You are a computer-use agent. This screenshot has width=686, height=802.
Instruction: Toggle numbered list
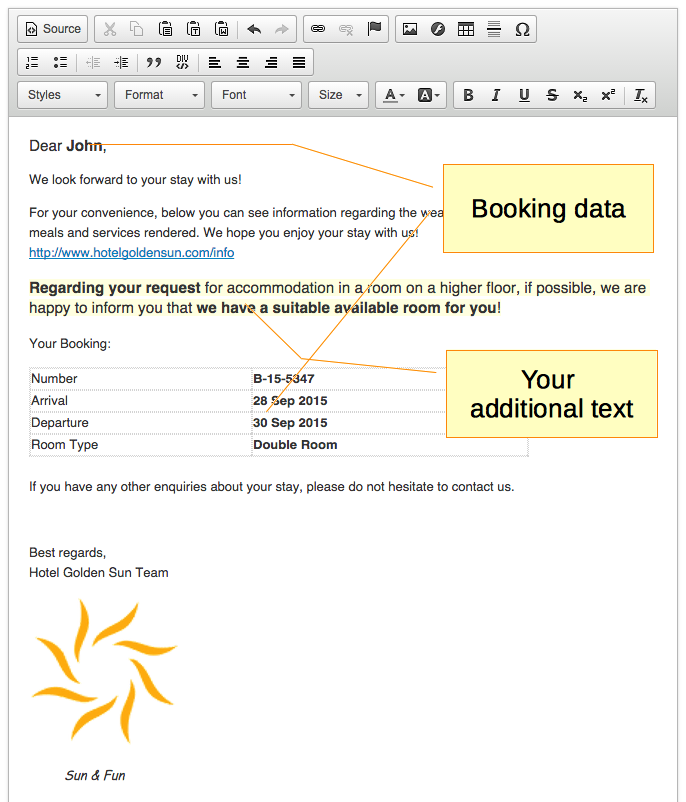pos(32,62)
